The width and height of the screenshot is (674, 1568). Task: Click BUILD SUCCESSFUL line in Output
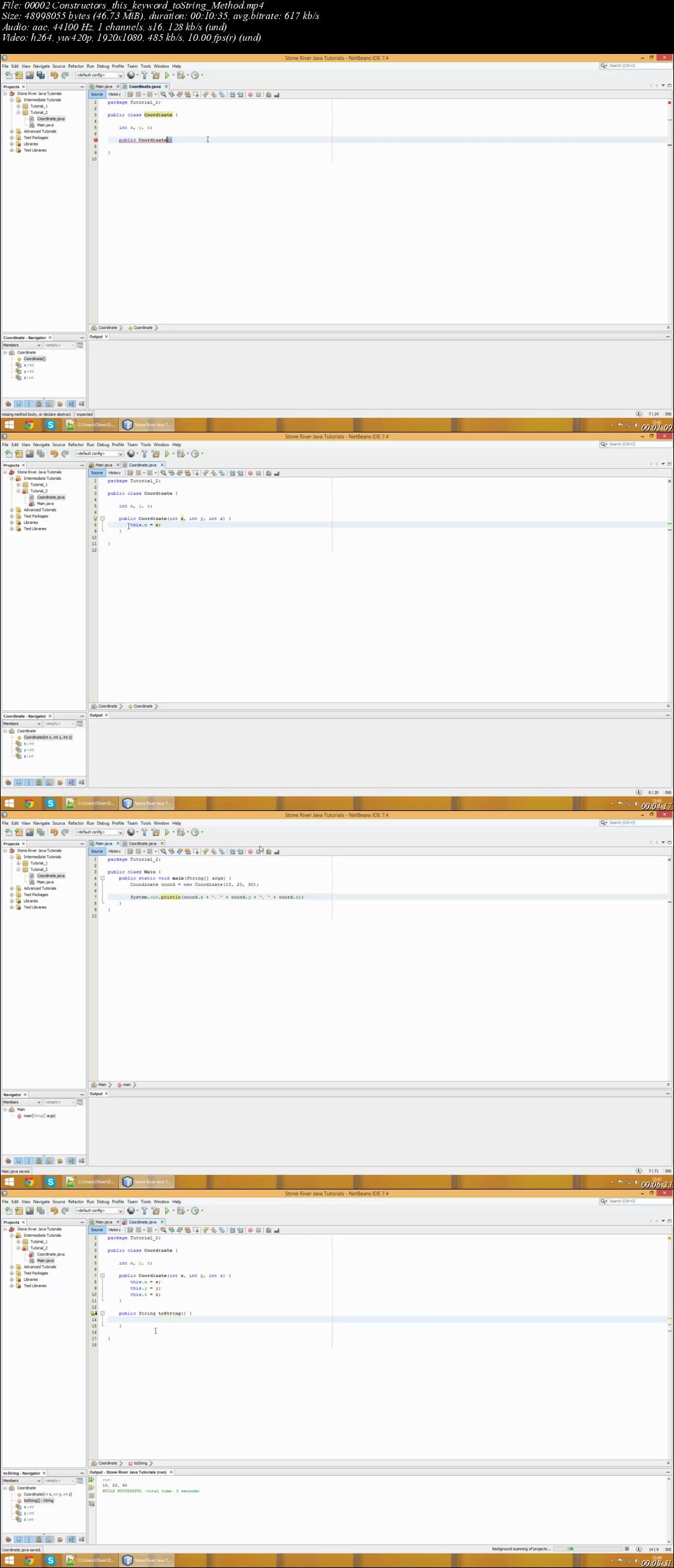pyautogui.click(x=151, y=1491)
